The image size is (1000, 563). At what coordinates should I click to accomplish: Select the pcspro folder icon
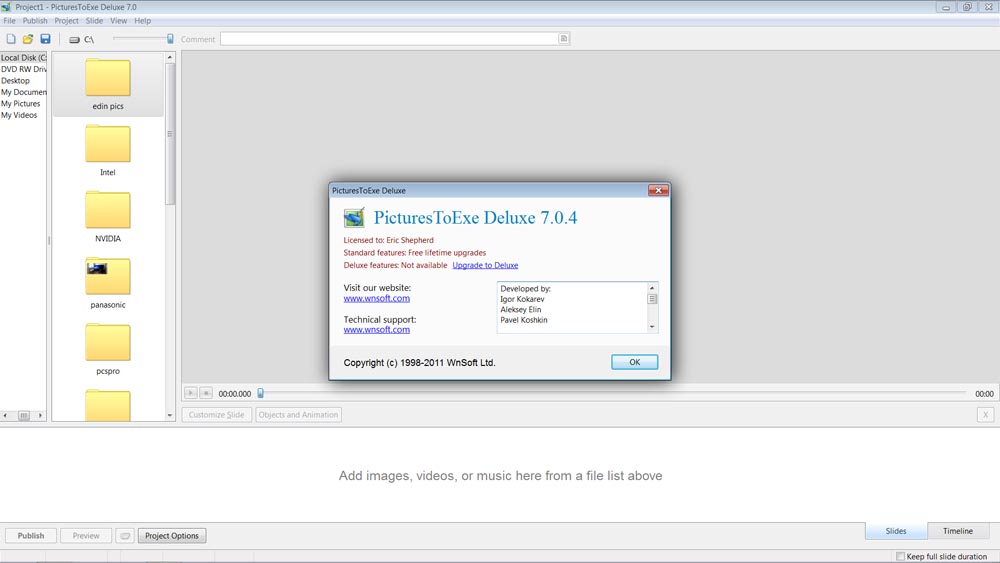(108, 342)
